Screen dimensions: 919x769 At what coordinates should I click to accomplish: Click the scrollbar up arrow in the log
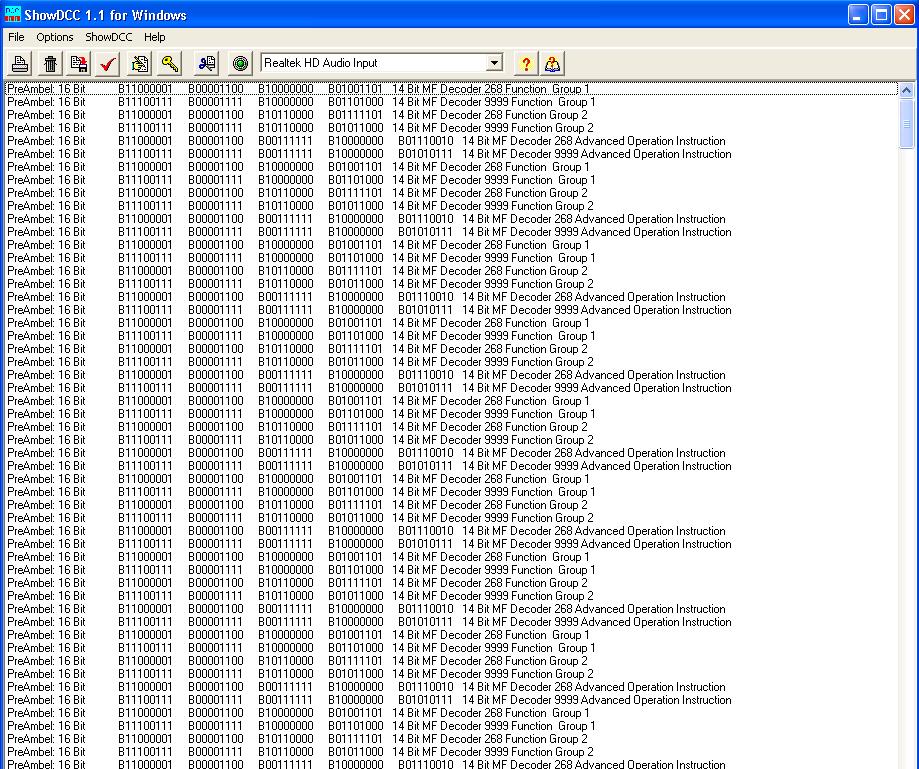pos(907,91)
